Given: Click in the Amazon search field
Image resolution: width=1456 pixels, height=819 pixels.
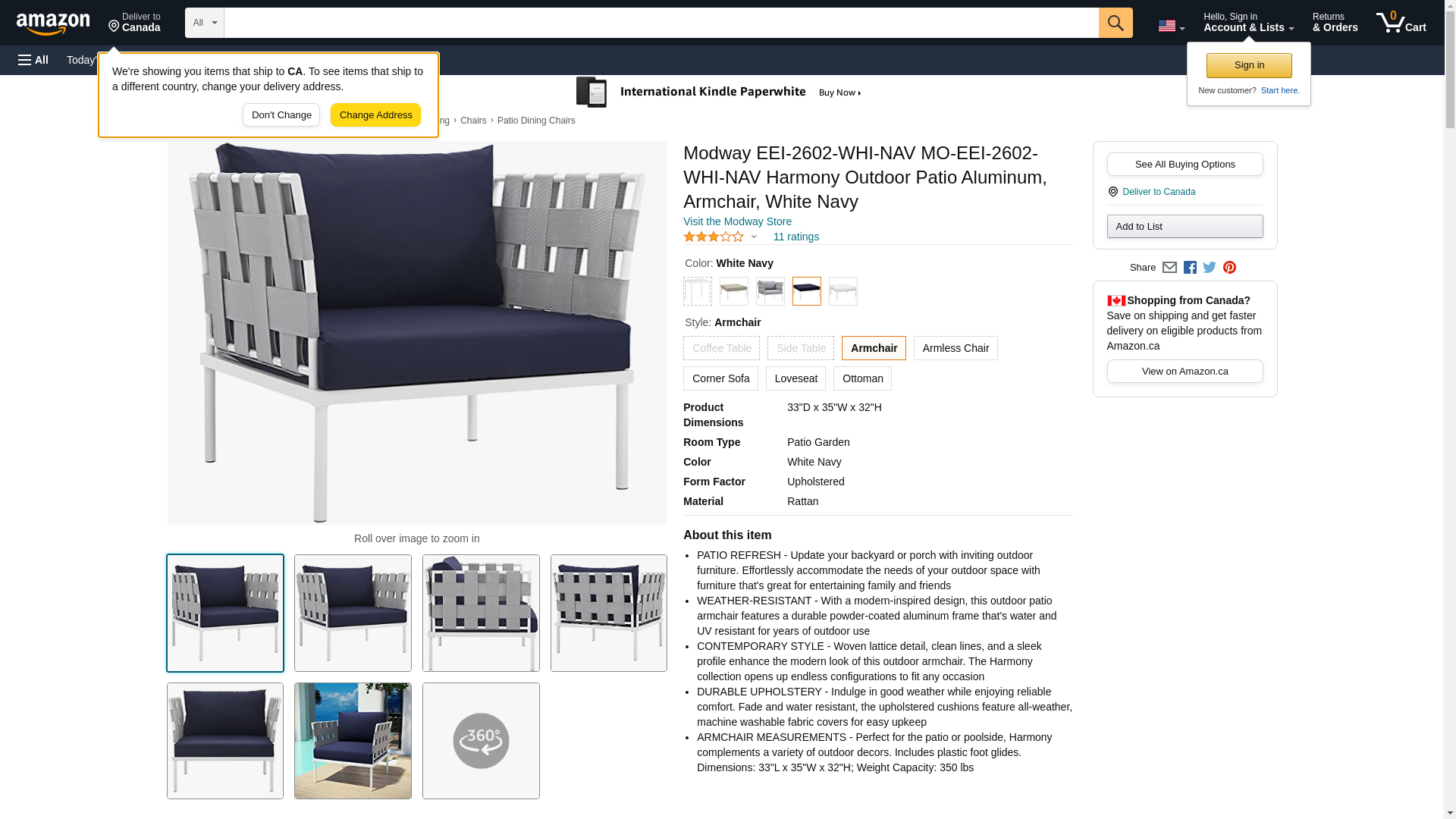Looking at the screenshot, I should [661, 23].
